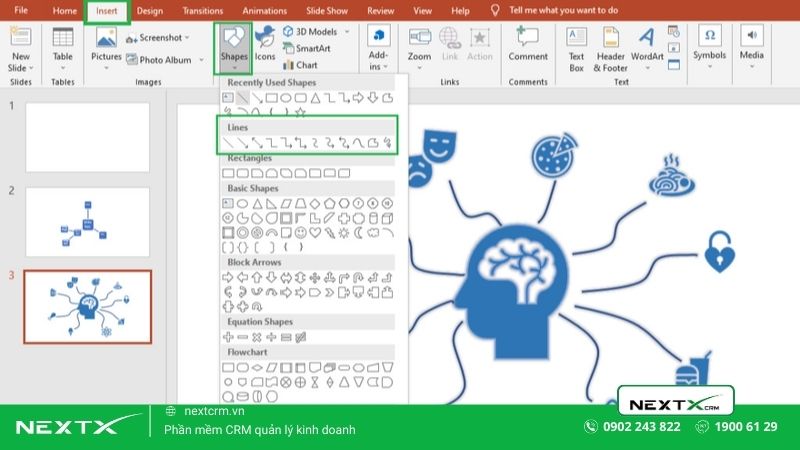Choose the Curve shape in Lines section

coord(358,143)
